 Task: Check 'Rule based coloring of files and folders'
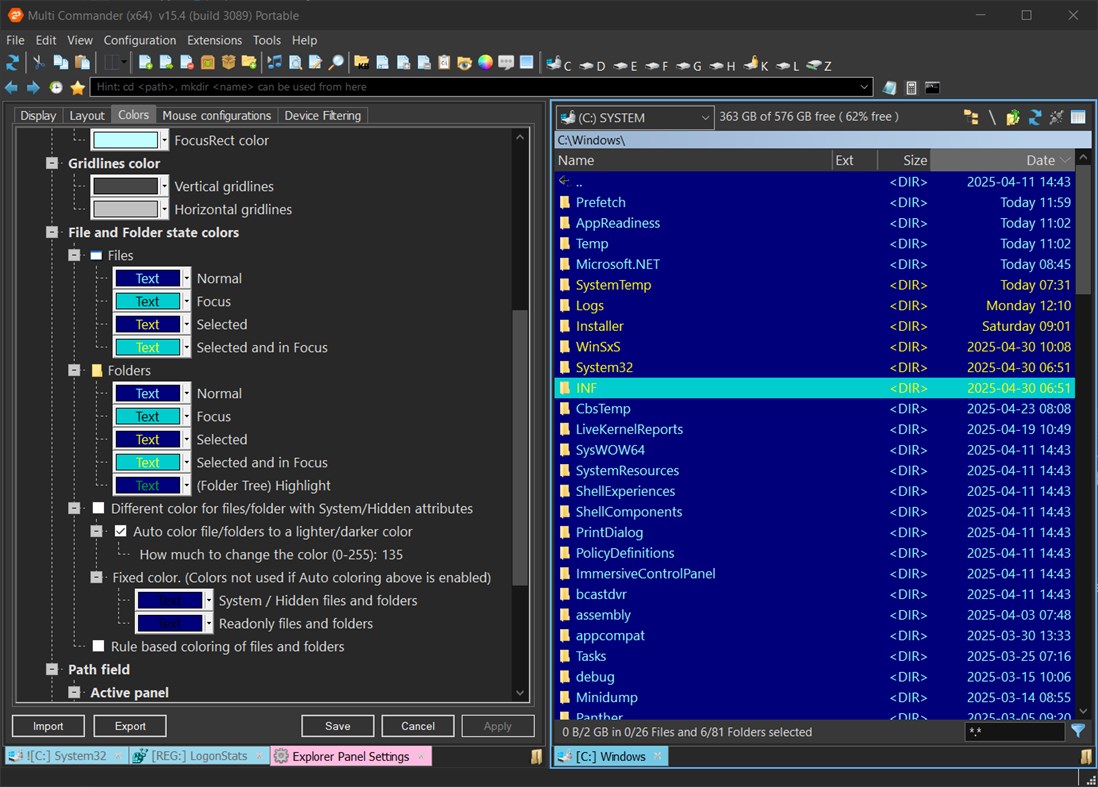coord(98,647)
